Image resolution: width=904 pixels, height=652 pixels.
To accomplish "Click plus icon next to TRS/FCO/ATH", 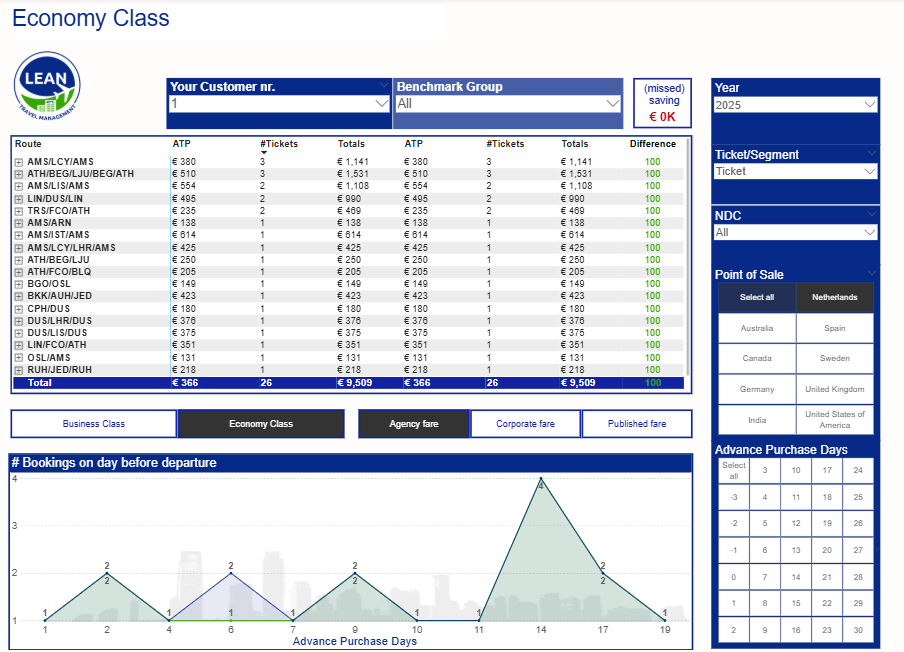I will pos(18,211).
